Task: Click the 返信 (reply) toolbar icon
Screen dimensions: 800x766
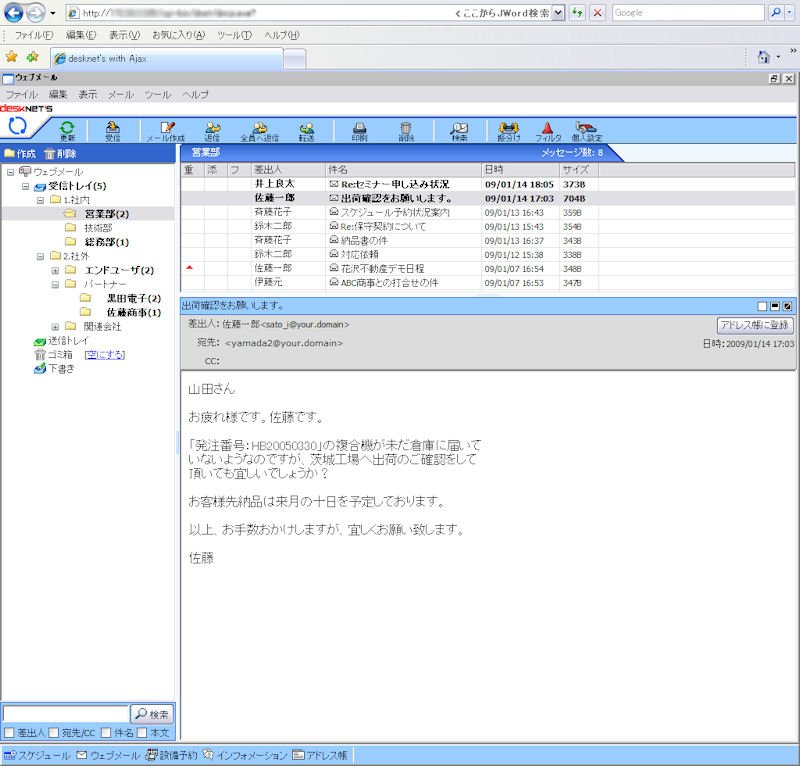Action: click(x=212, y=131)
